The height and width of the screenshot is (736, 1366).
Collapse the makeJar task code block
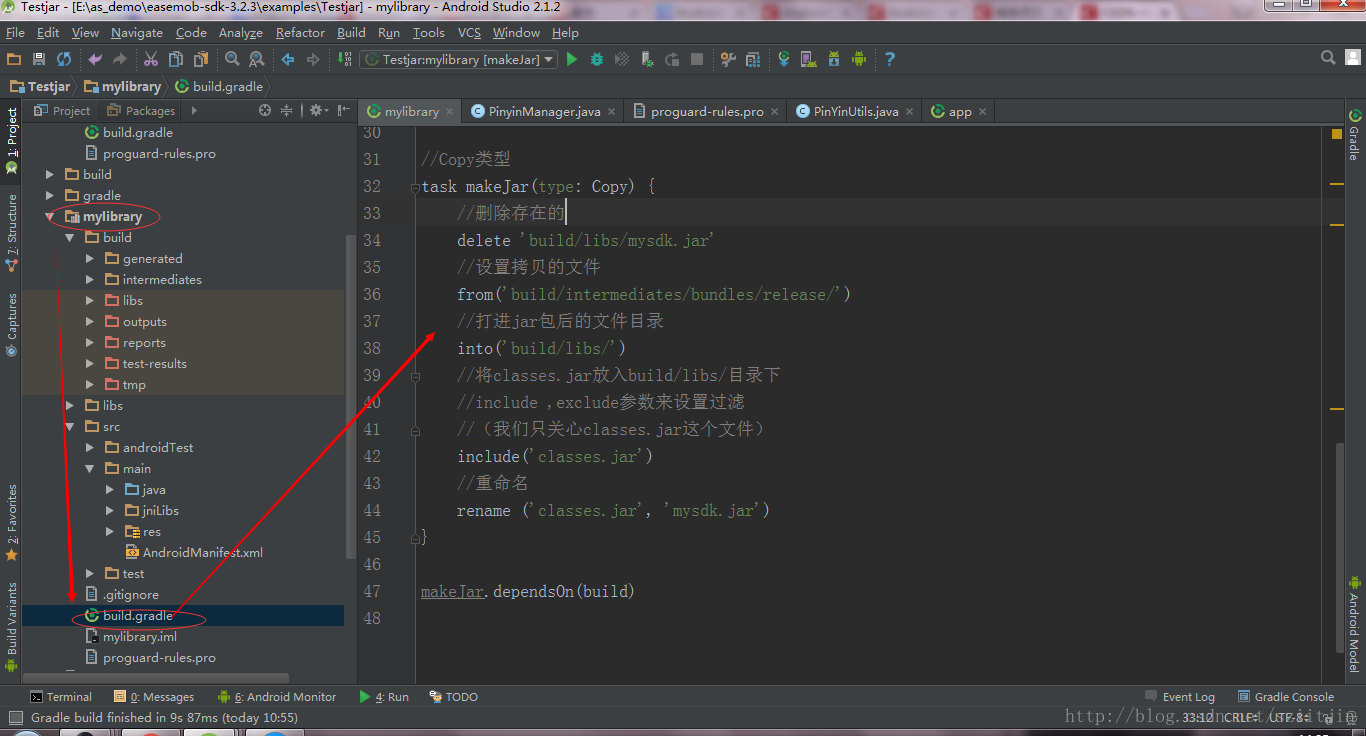(x=415, y=187)
